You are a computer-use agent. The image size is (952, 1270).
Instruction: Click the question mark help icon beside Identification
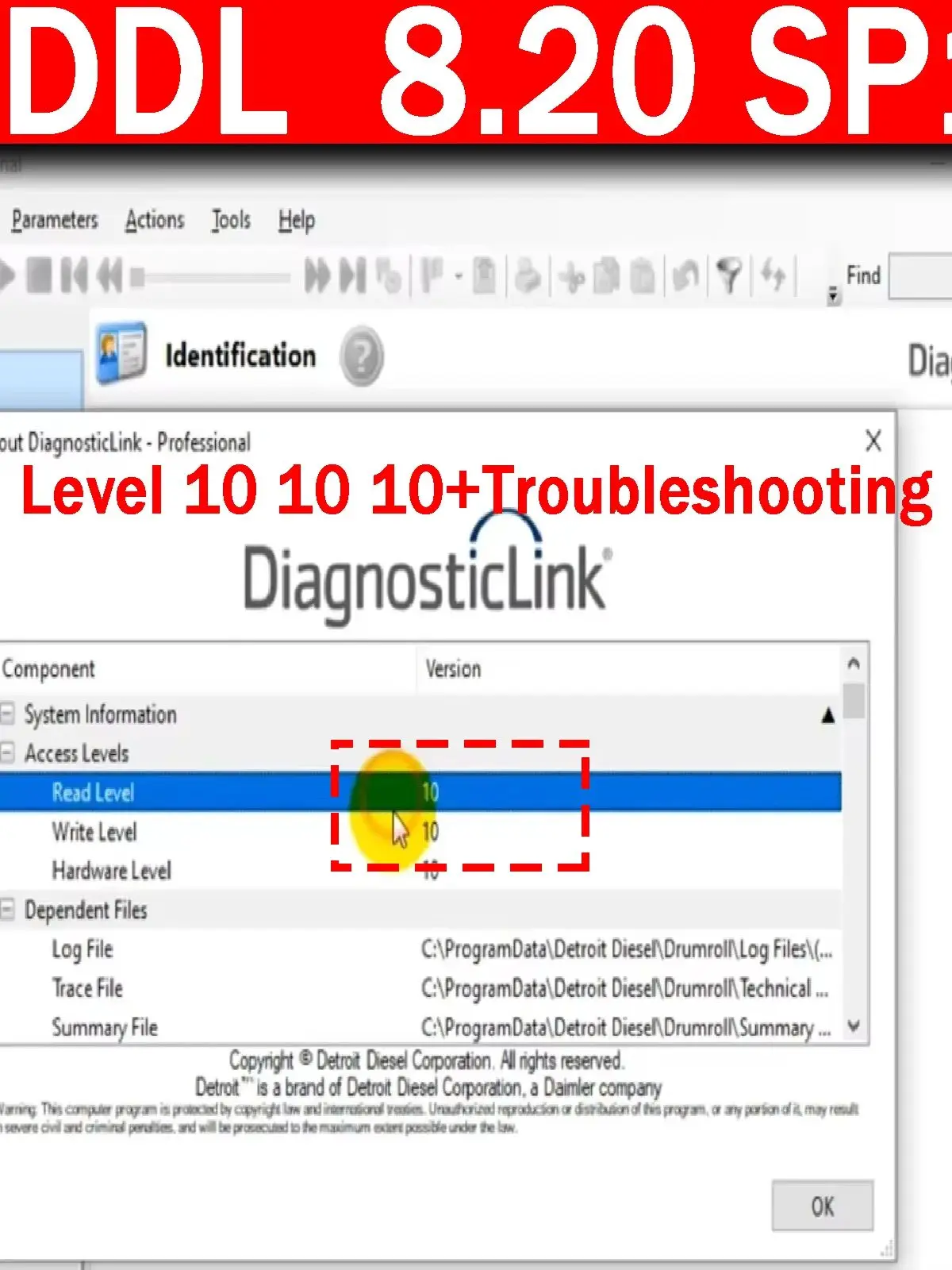click(362, 356)
